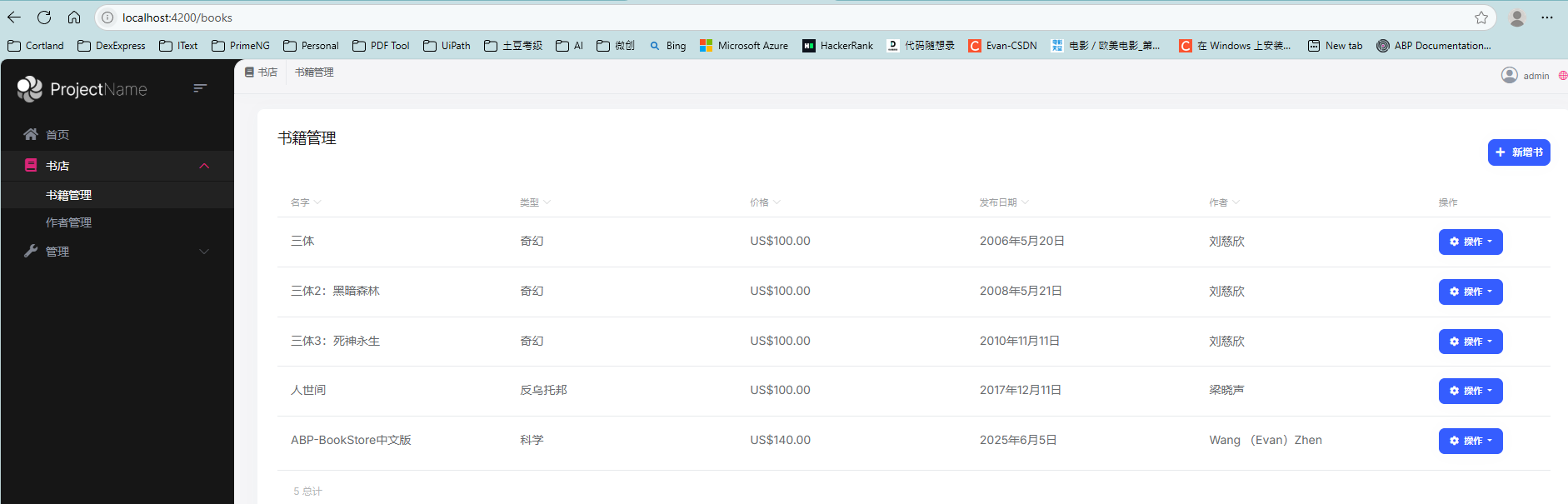Collapse sidebar with hamburger toggle icon

pos(200,88)
